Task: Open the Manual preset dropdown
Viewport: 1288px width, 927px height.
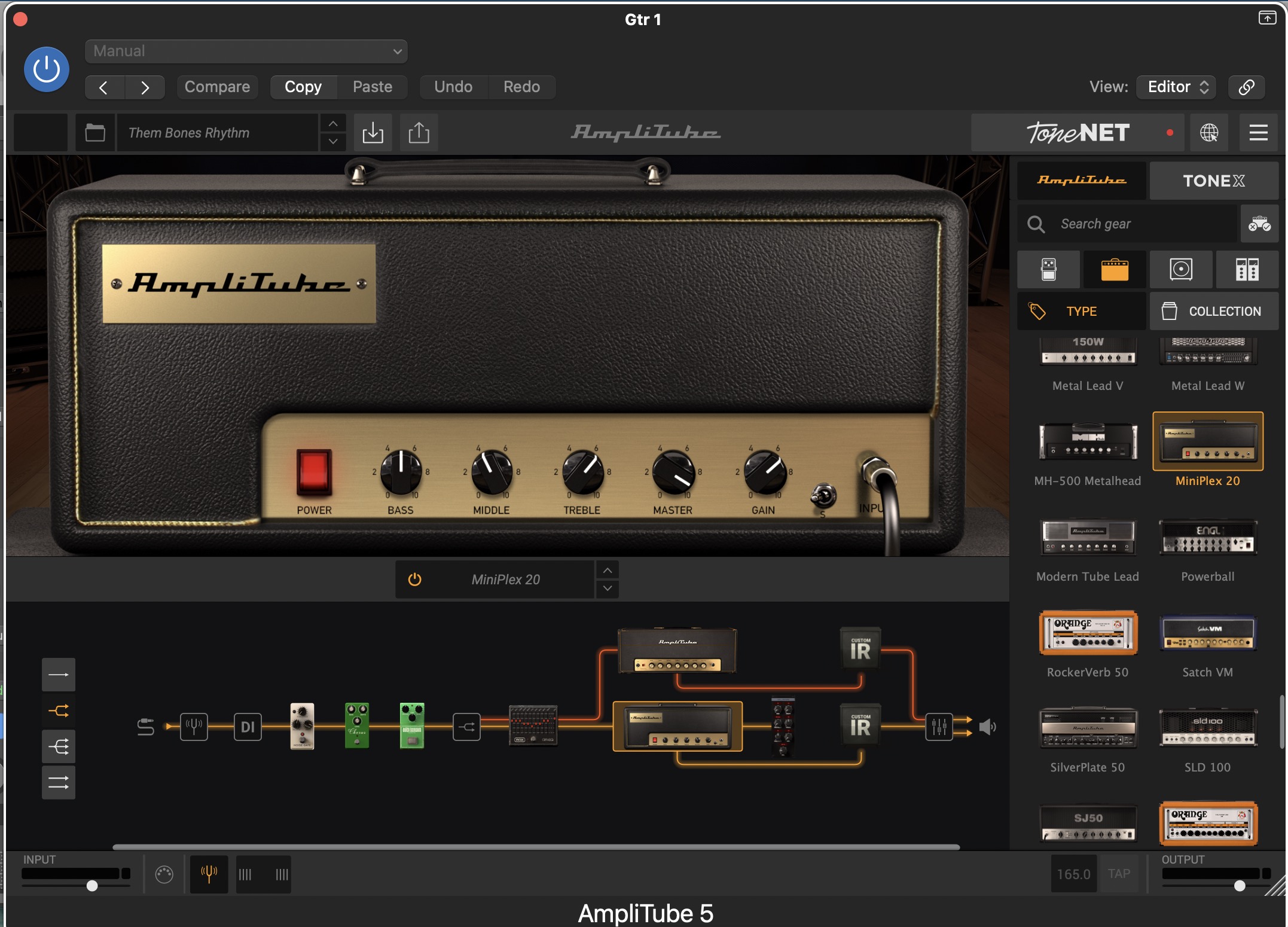Action: 246,51
